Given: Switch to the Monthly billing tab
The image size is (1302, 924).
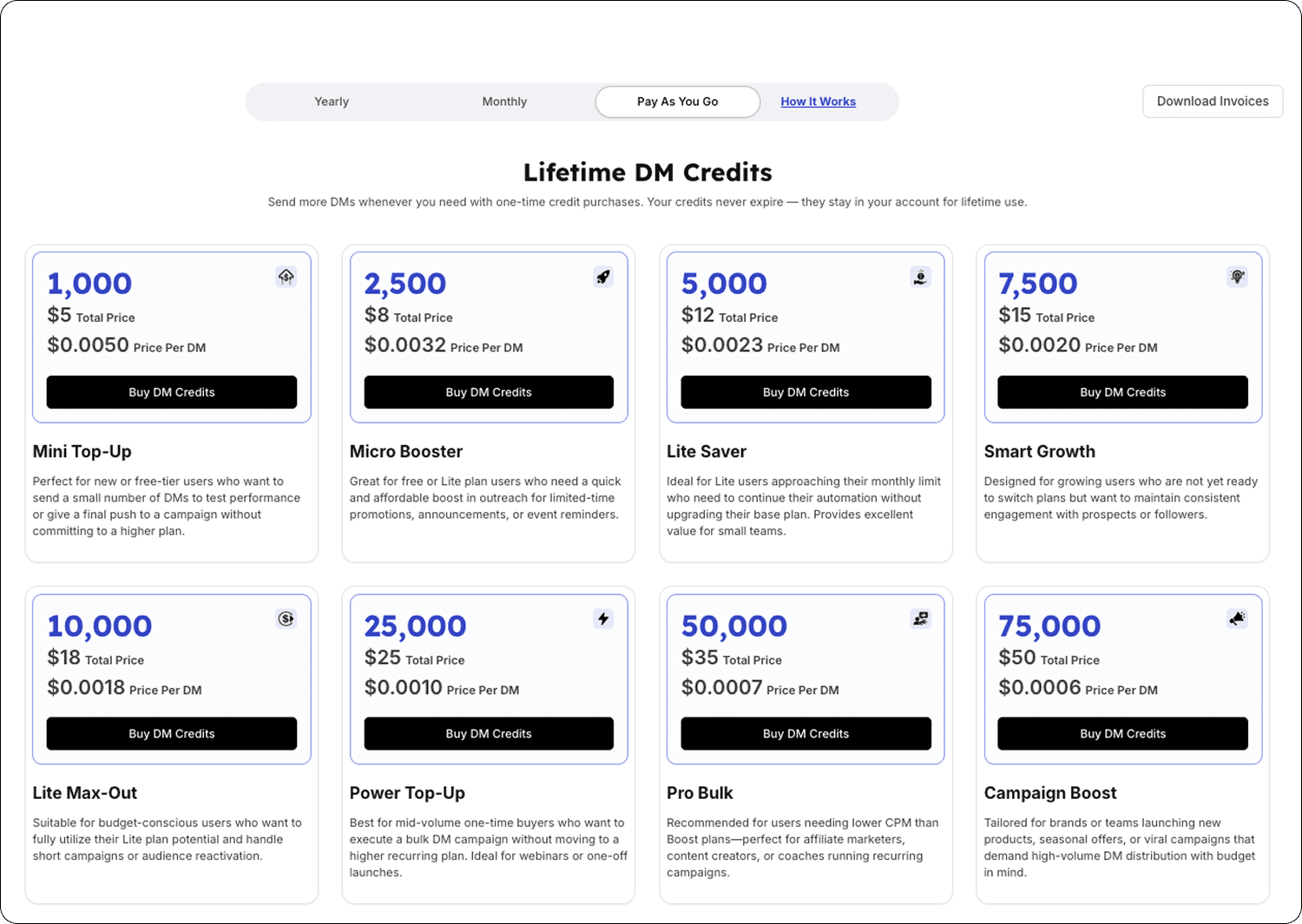Looking at the screenshot, I should point(504,102).
